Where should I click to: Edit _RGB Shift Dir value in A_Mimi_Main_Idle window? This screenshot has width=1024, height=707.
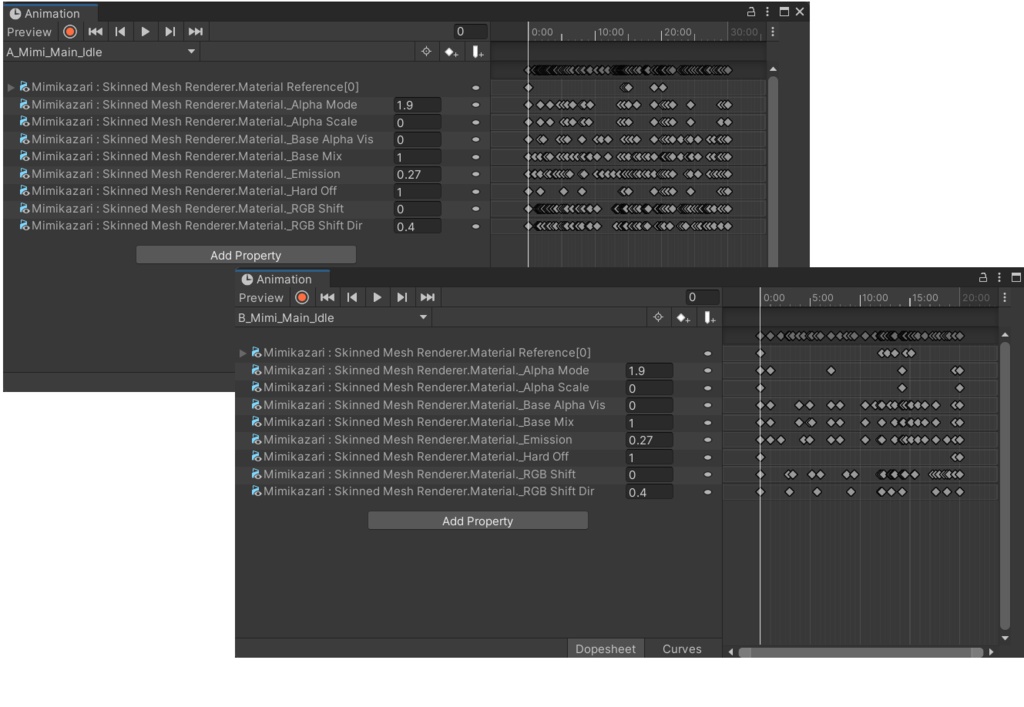pyautogui.click(x=417, y=227)
